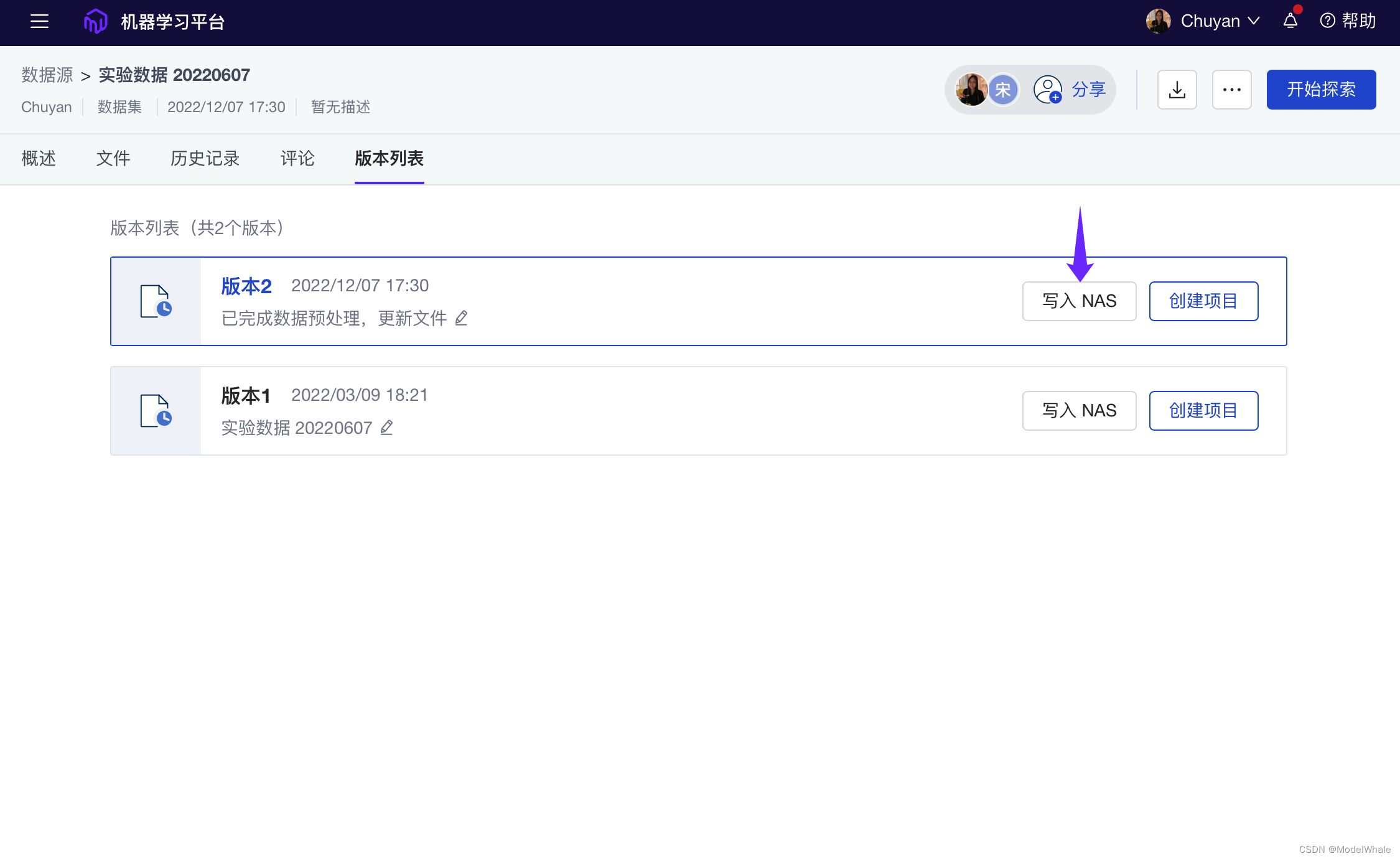Click version 2 file history icon
1400x859 pixels.
click(156, 301)
